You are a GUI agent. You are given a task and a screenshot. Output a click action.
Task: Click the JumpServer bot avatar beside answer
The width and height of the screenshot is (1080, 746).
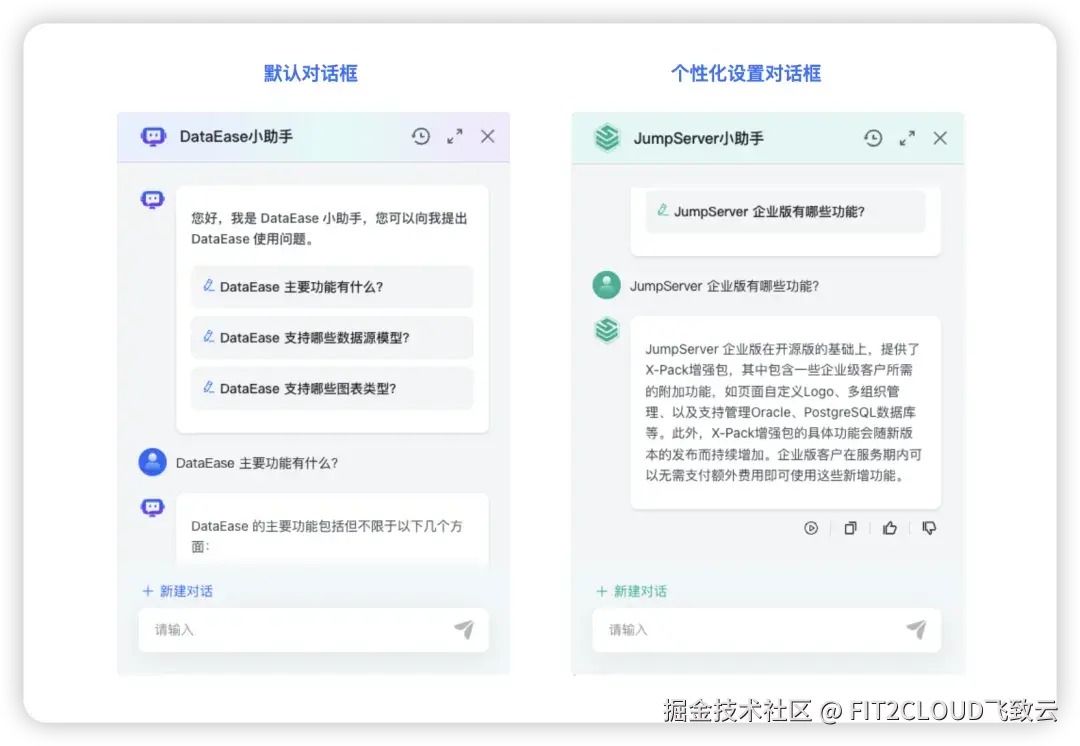pyautogui.click(x=607, y=330)
